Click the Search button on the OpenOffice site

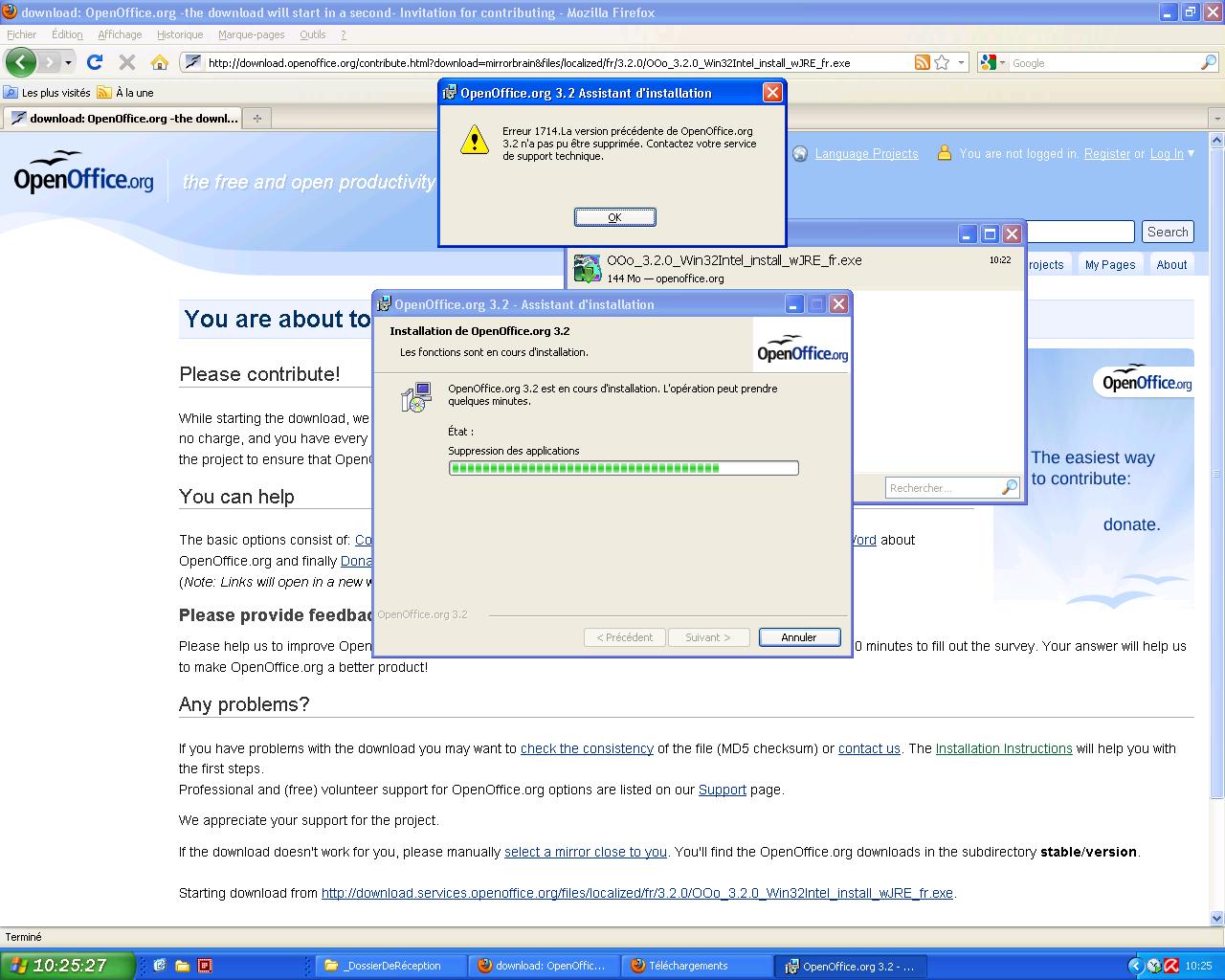pos(1168,232)
